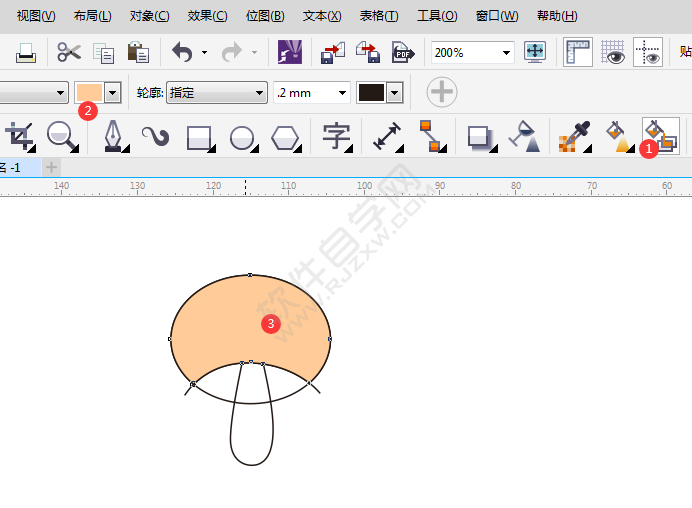This screenshot has width=692, height=508.
Task: Pick the Rectangle tool
Action: pyautogui.click(x=199, y=135)
